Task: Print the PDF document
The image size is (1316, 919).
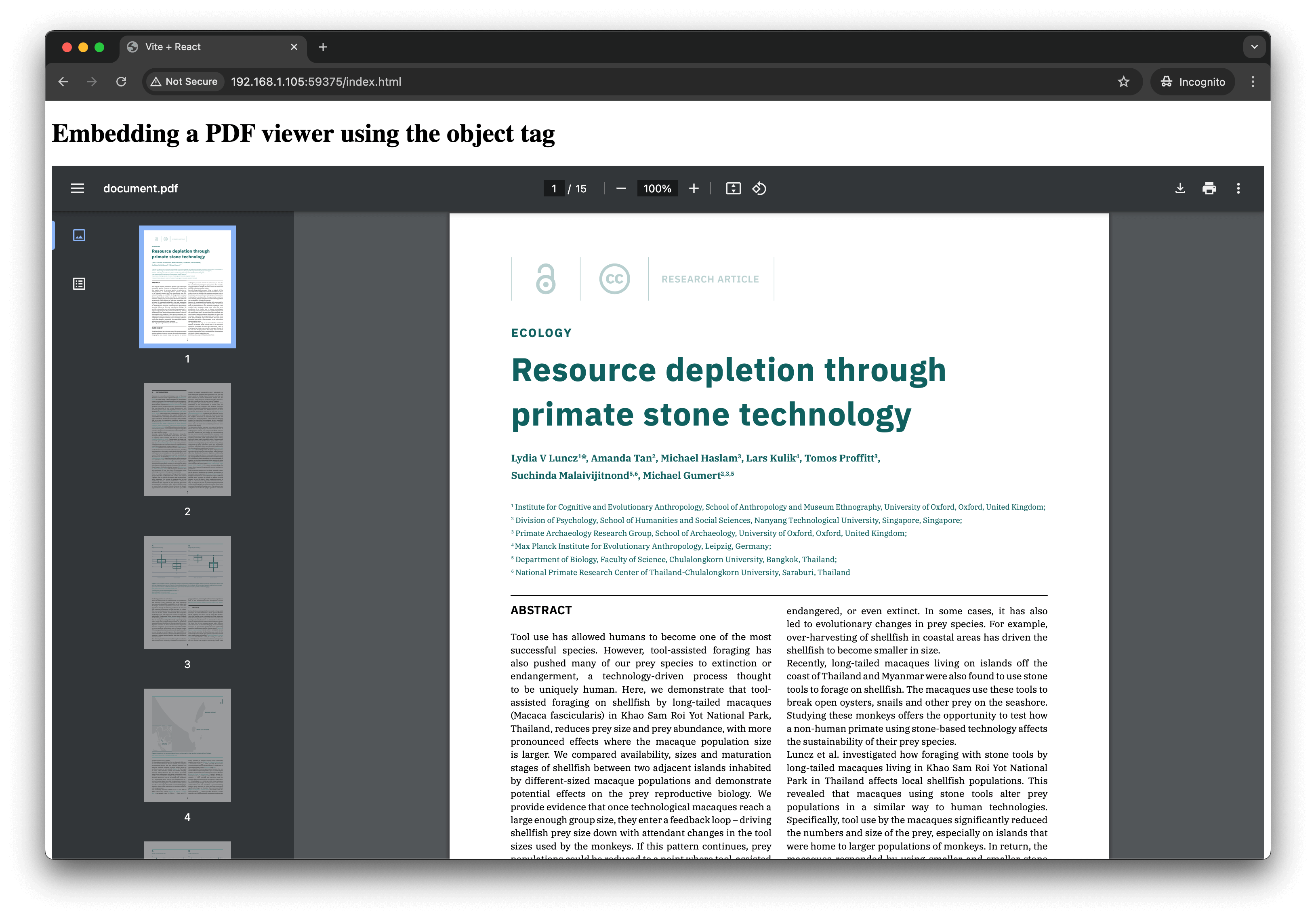Action: 1209,189
